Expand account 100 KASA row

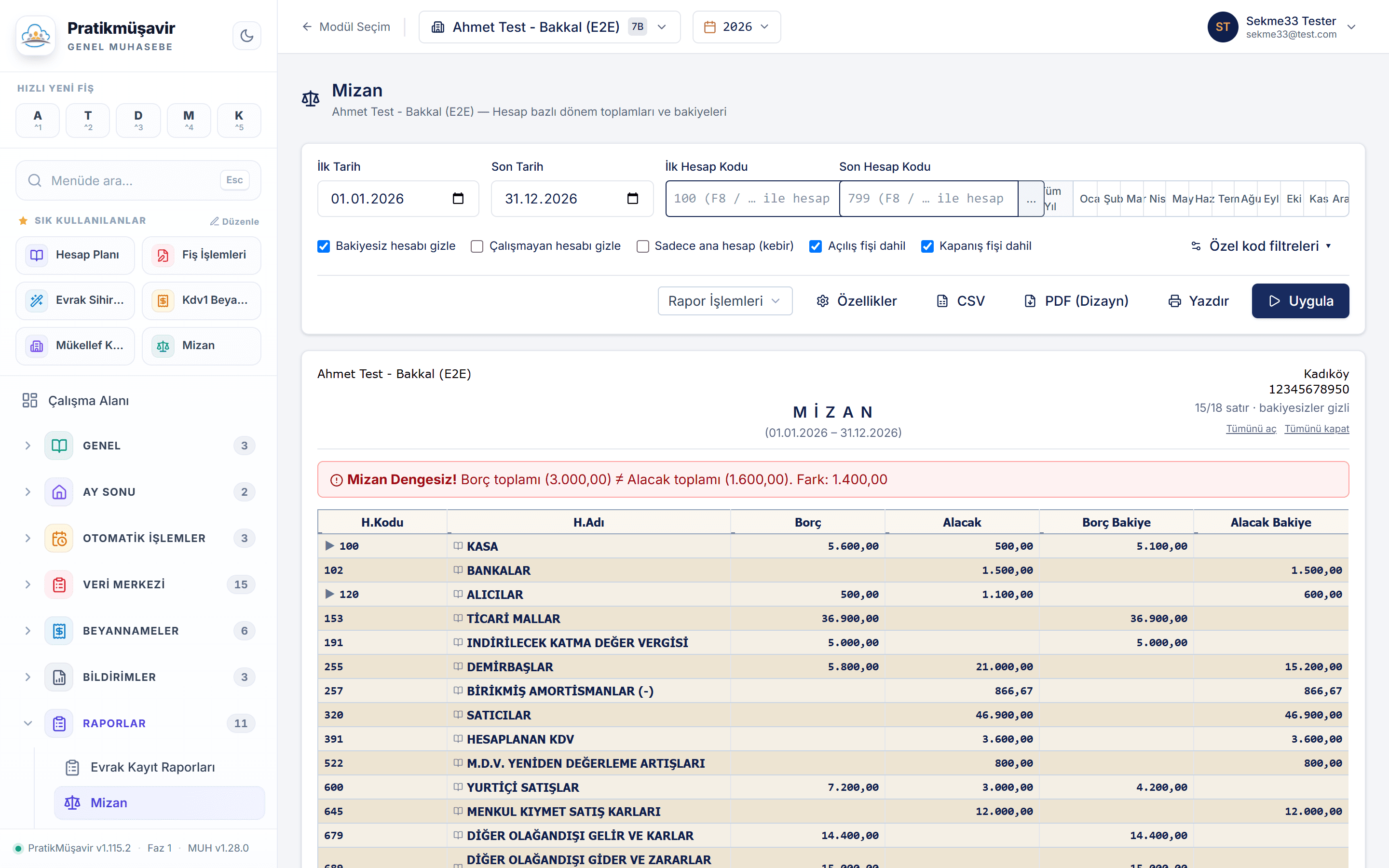[x=329, y=546]
